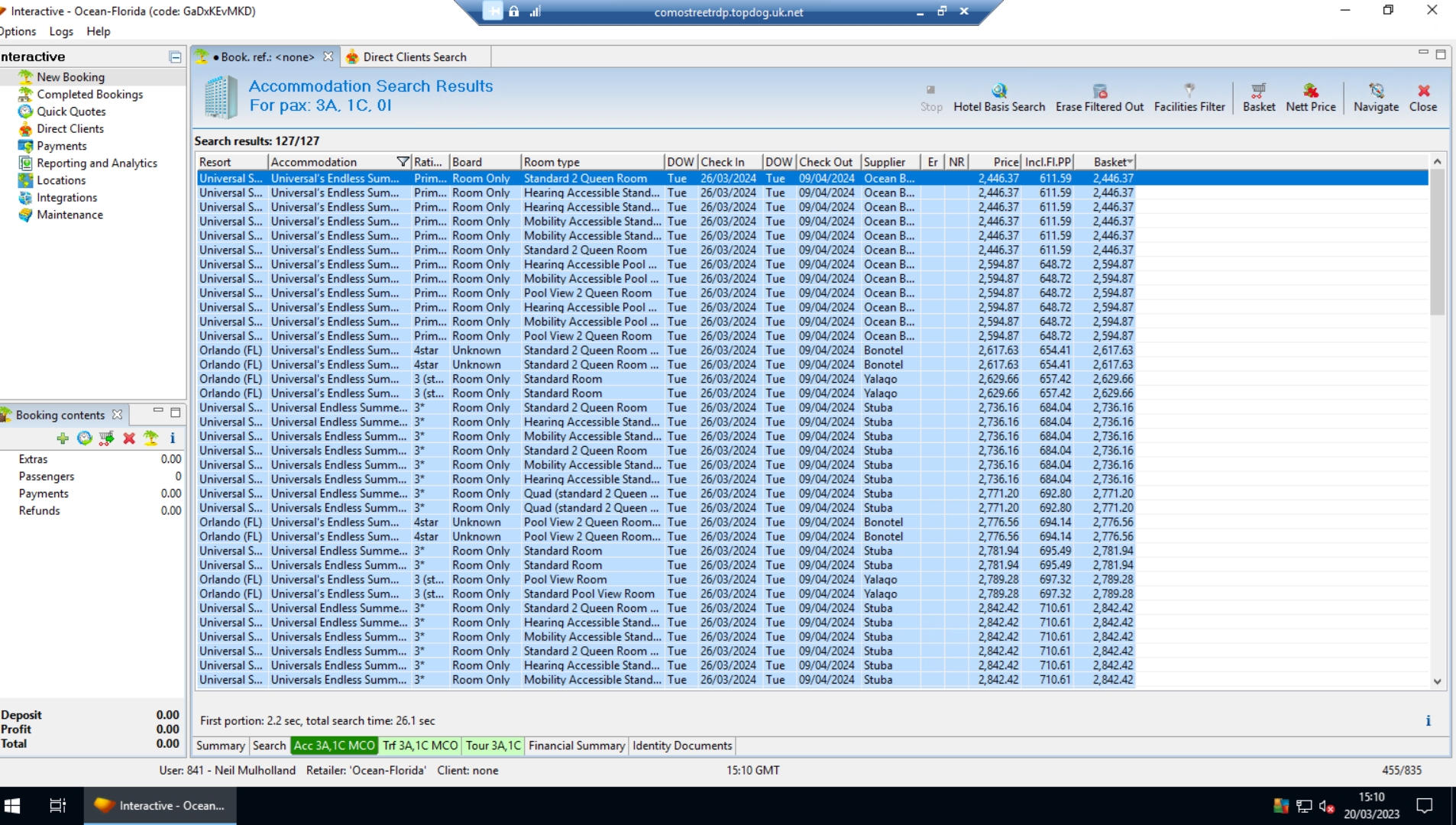Click the results vertical scrollbar thumb
The height and width of the screenshot is (825, 1456).
(1437, 243)
